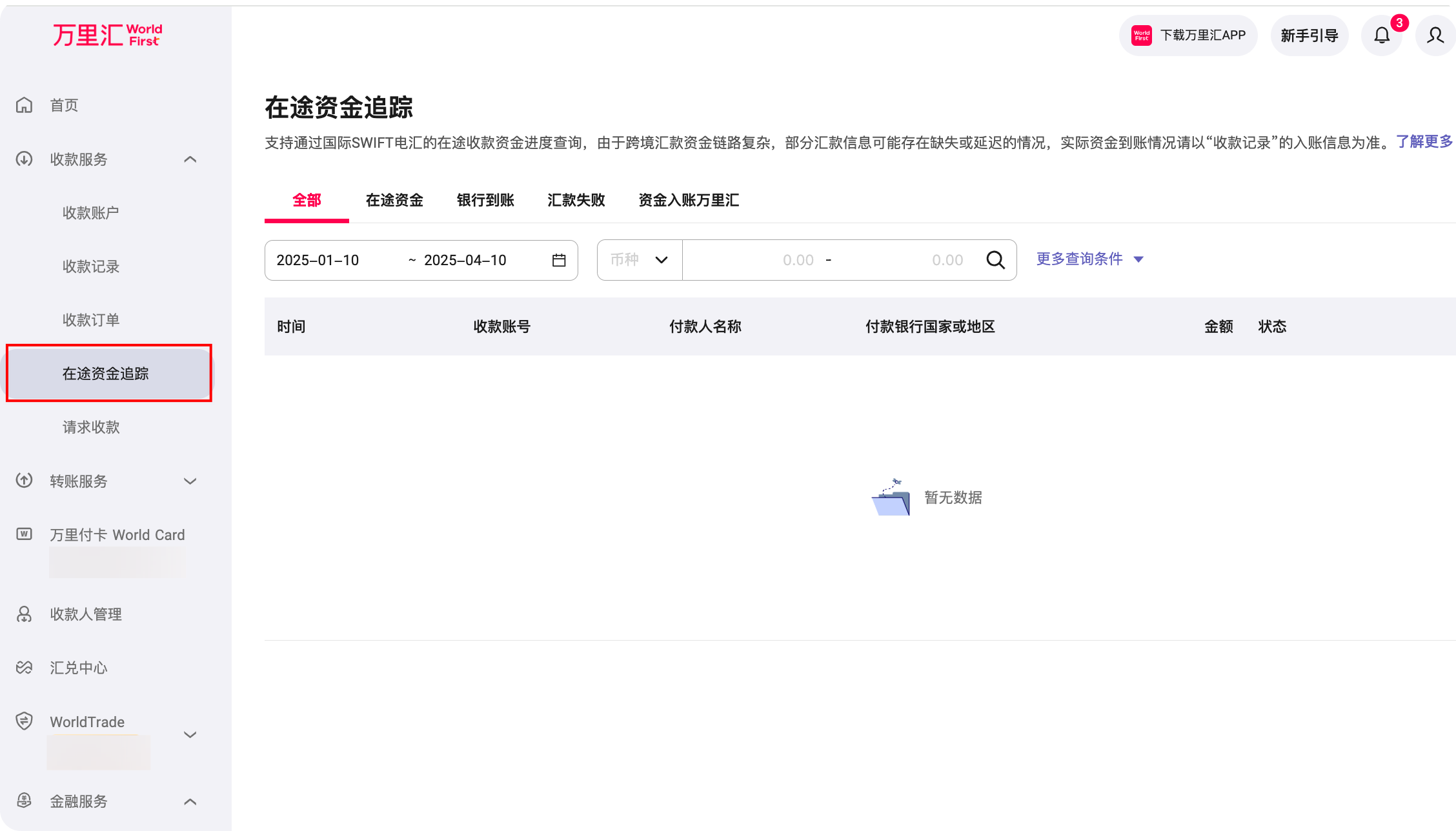Open the search magnifier in the filter bar

click(996, 260)
